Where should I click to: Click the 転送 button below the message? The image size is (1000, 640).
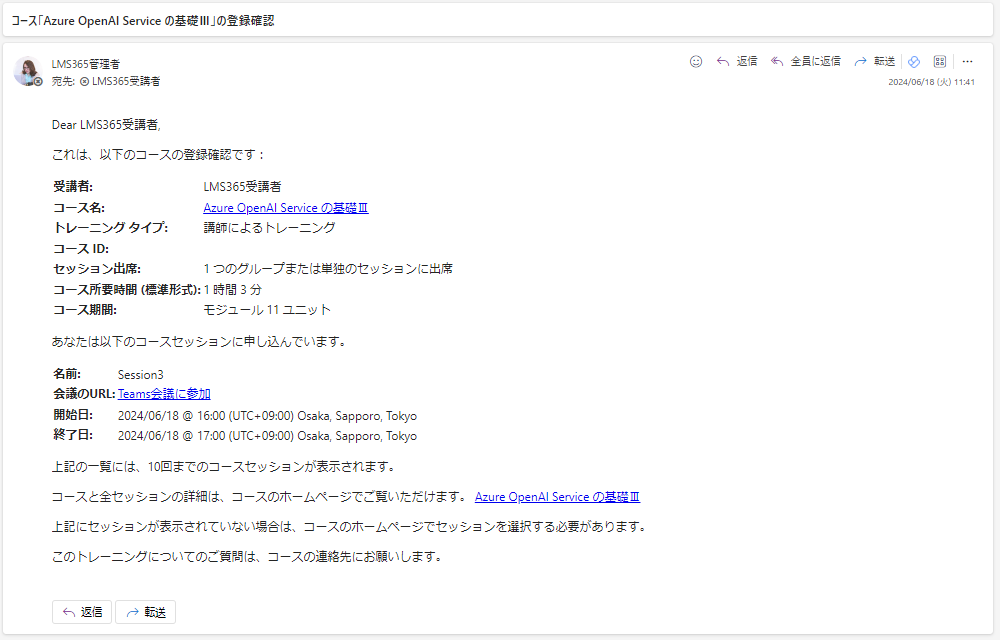point(145,612)
